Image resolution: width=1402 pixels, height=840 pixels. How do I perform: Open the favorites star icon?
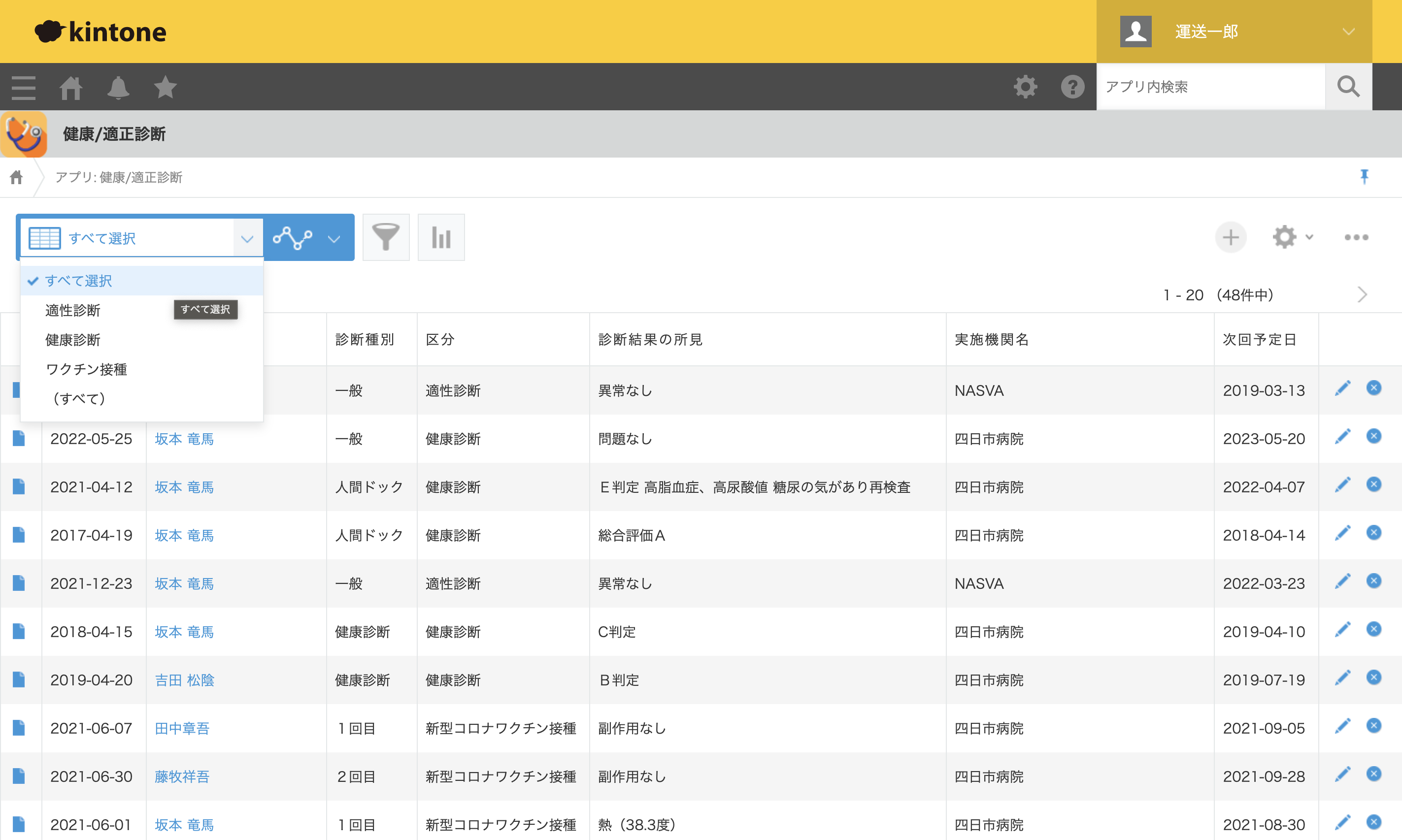click(166, 87)
